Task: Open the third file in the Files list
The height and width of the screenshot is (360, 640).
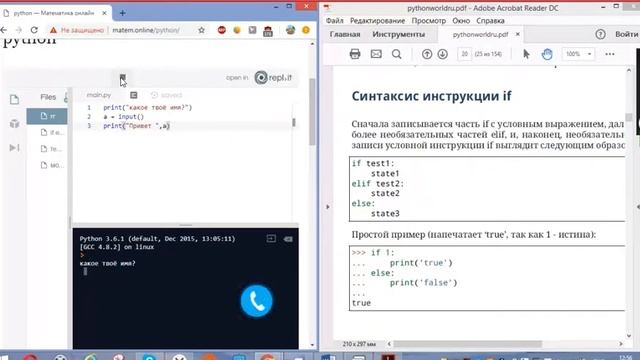Action: pyautogui.click(x=51, y=149)
